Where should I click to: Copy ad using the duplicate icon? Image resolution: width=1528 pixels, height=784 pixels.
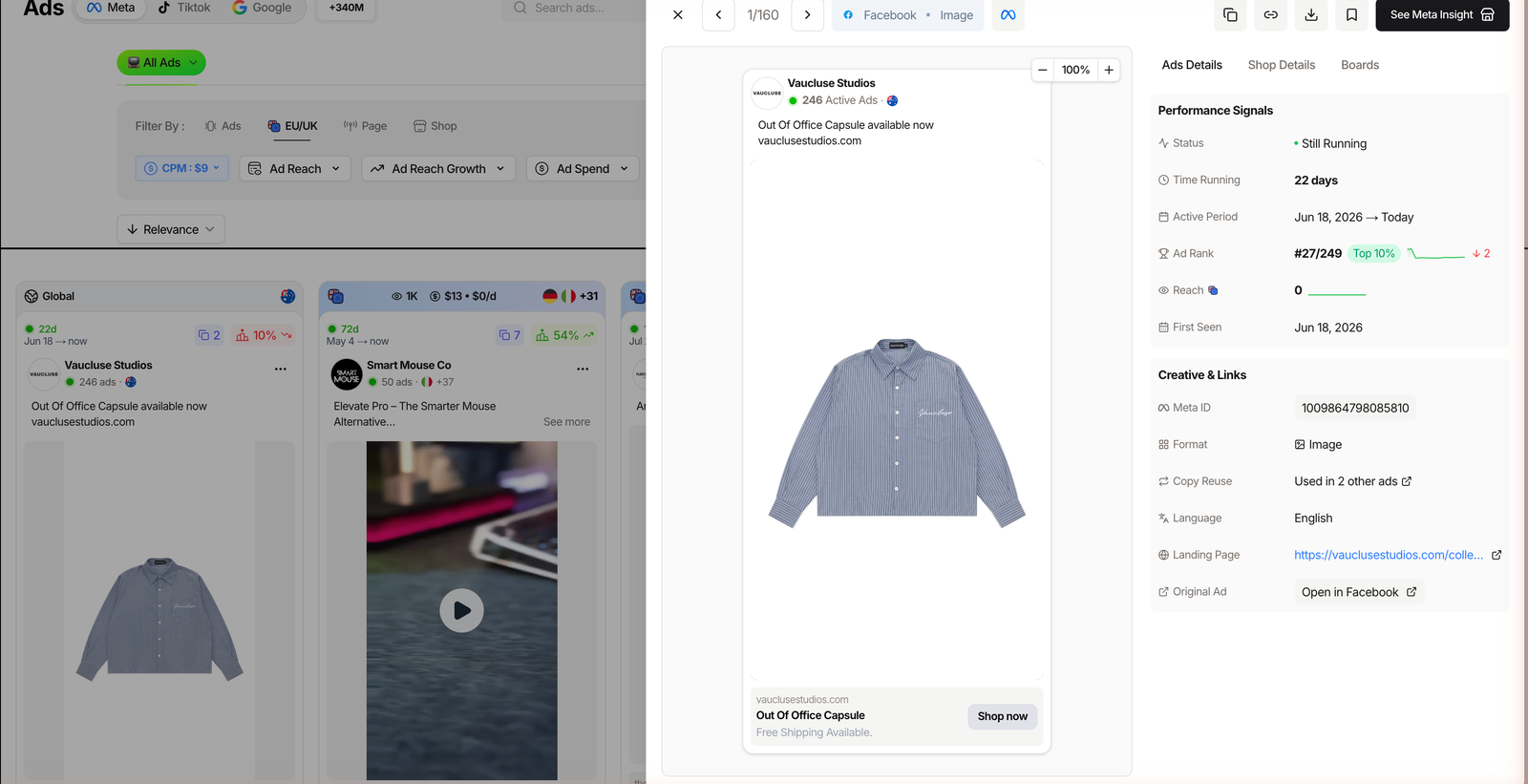1230,15
